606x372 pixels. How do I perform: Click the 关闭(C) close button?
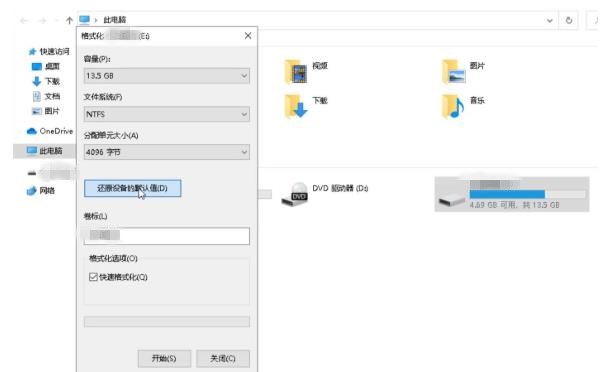pos(223,358)
